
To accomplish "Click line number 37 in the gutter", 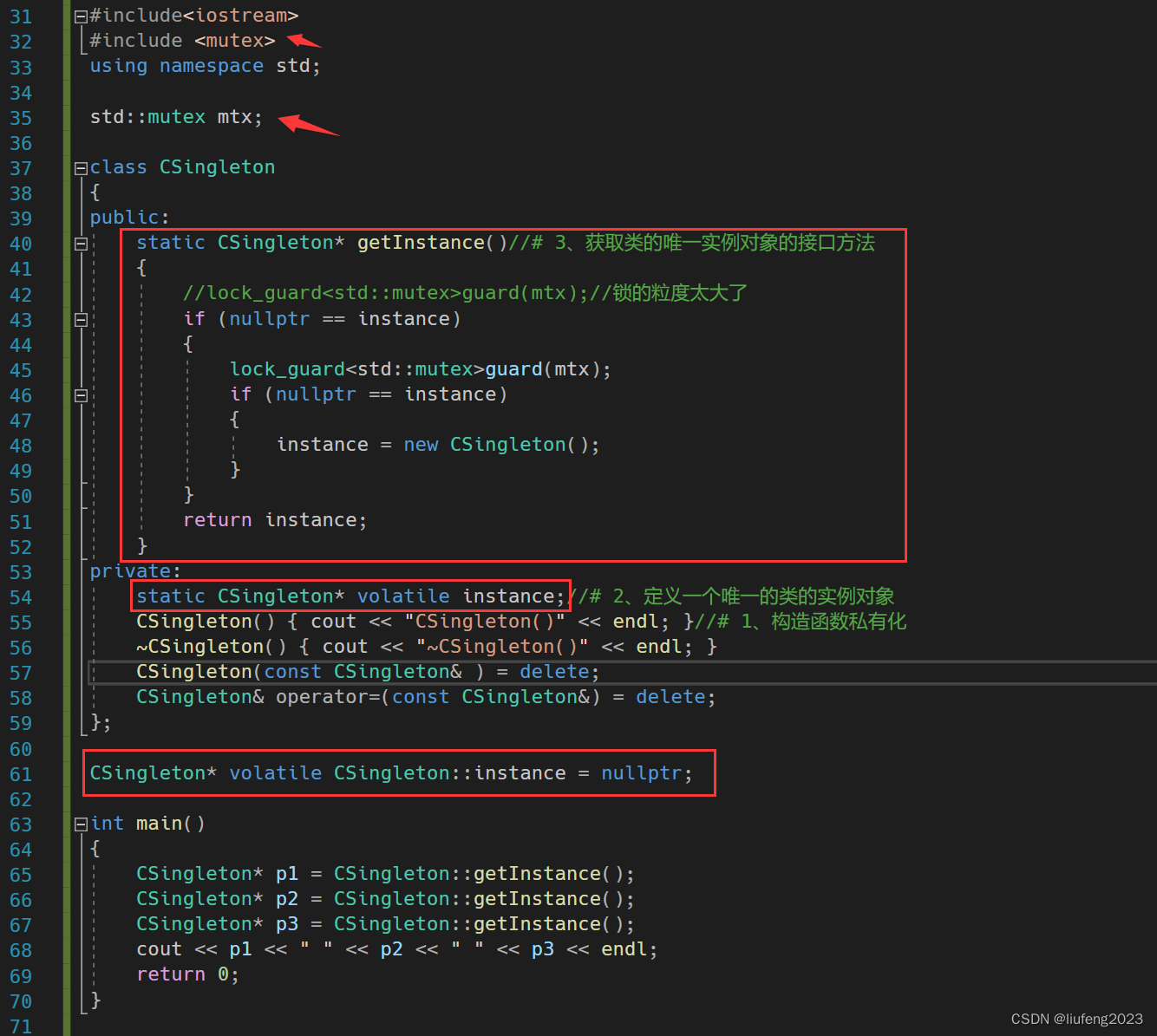I will pos(21,168).
